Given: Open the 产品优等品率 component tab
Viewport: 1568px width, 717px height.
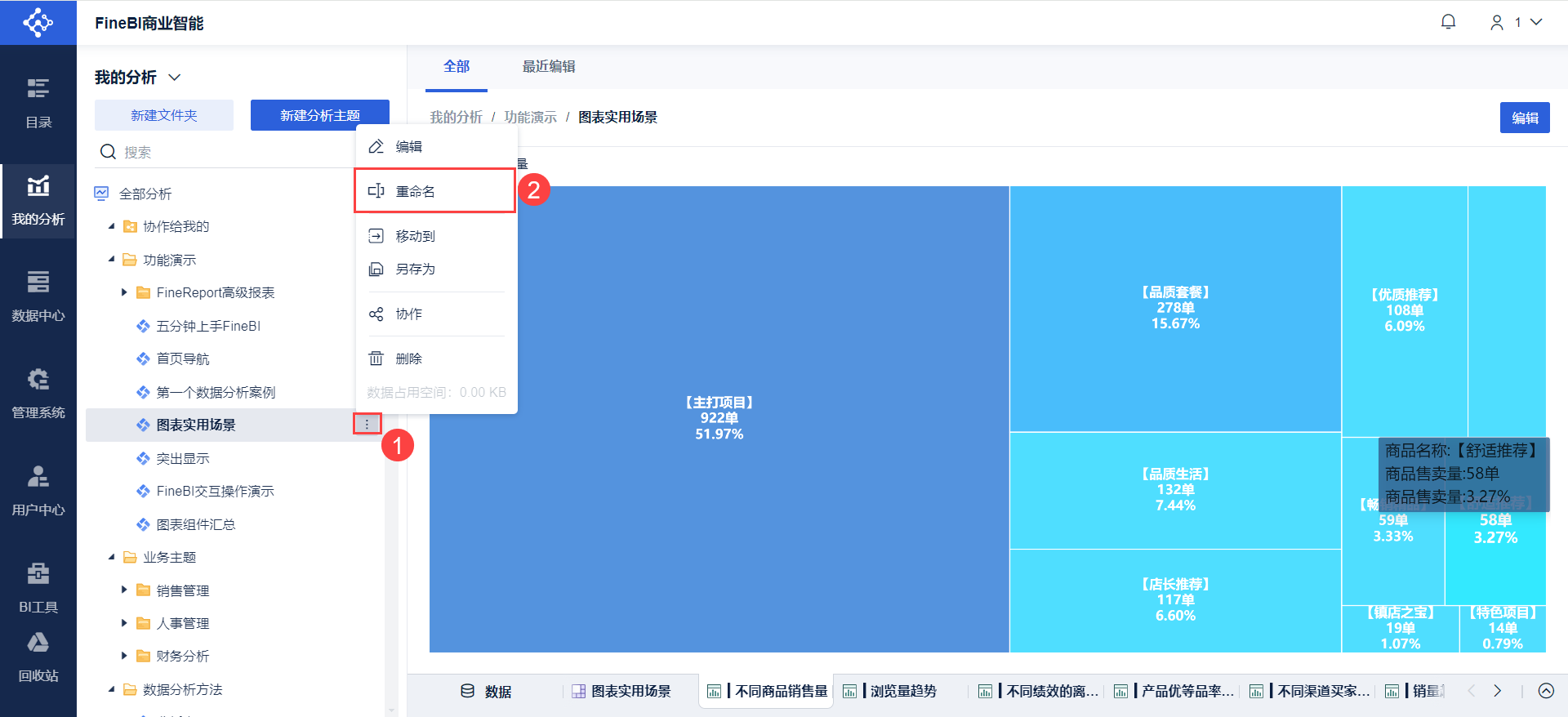Looking at the screenshot, I should (1174, 691).
